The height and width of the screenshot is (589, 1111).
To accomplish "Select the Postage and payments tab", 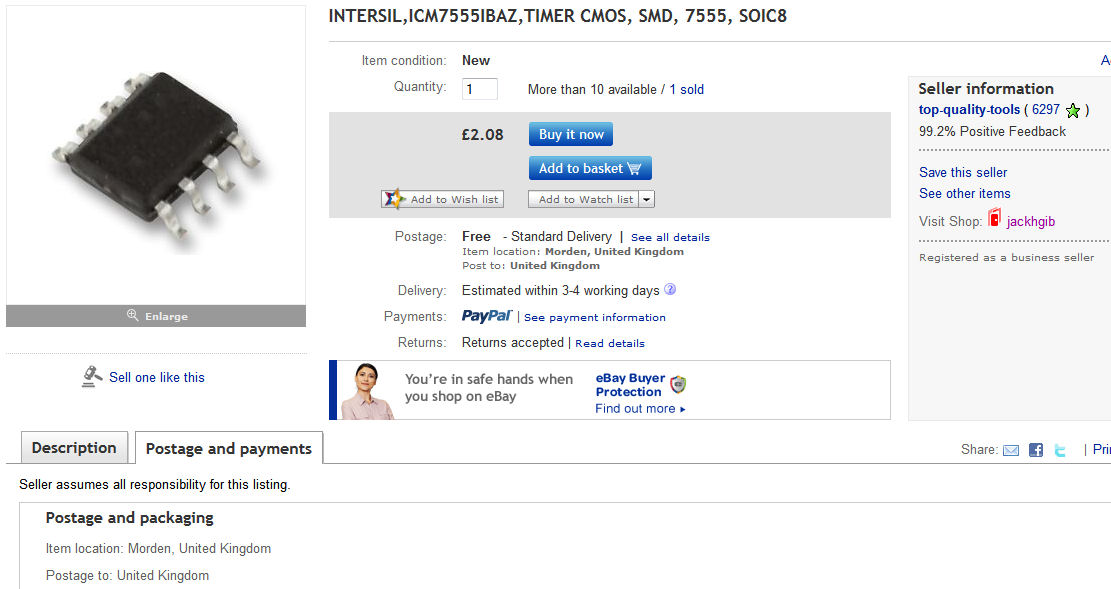I will tap(229, 449).
